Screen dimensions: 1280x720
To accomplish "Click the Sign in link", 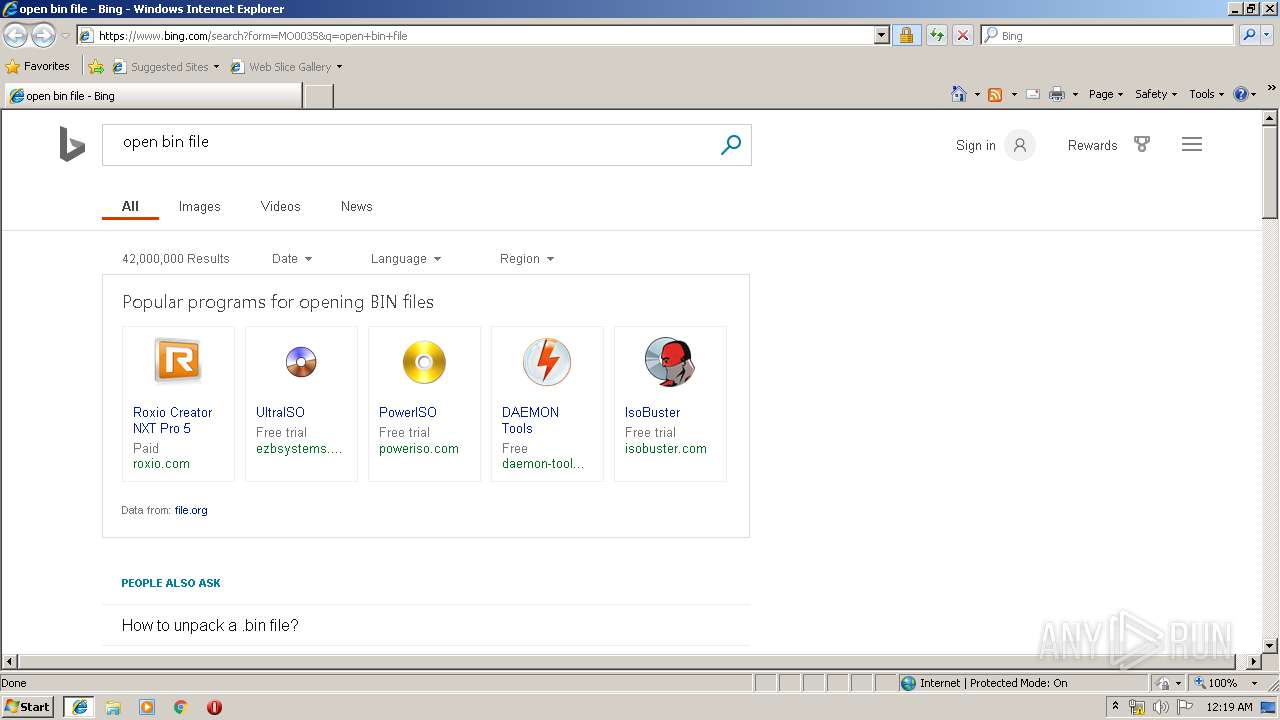I will tap(976, 145).
